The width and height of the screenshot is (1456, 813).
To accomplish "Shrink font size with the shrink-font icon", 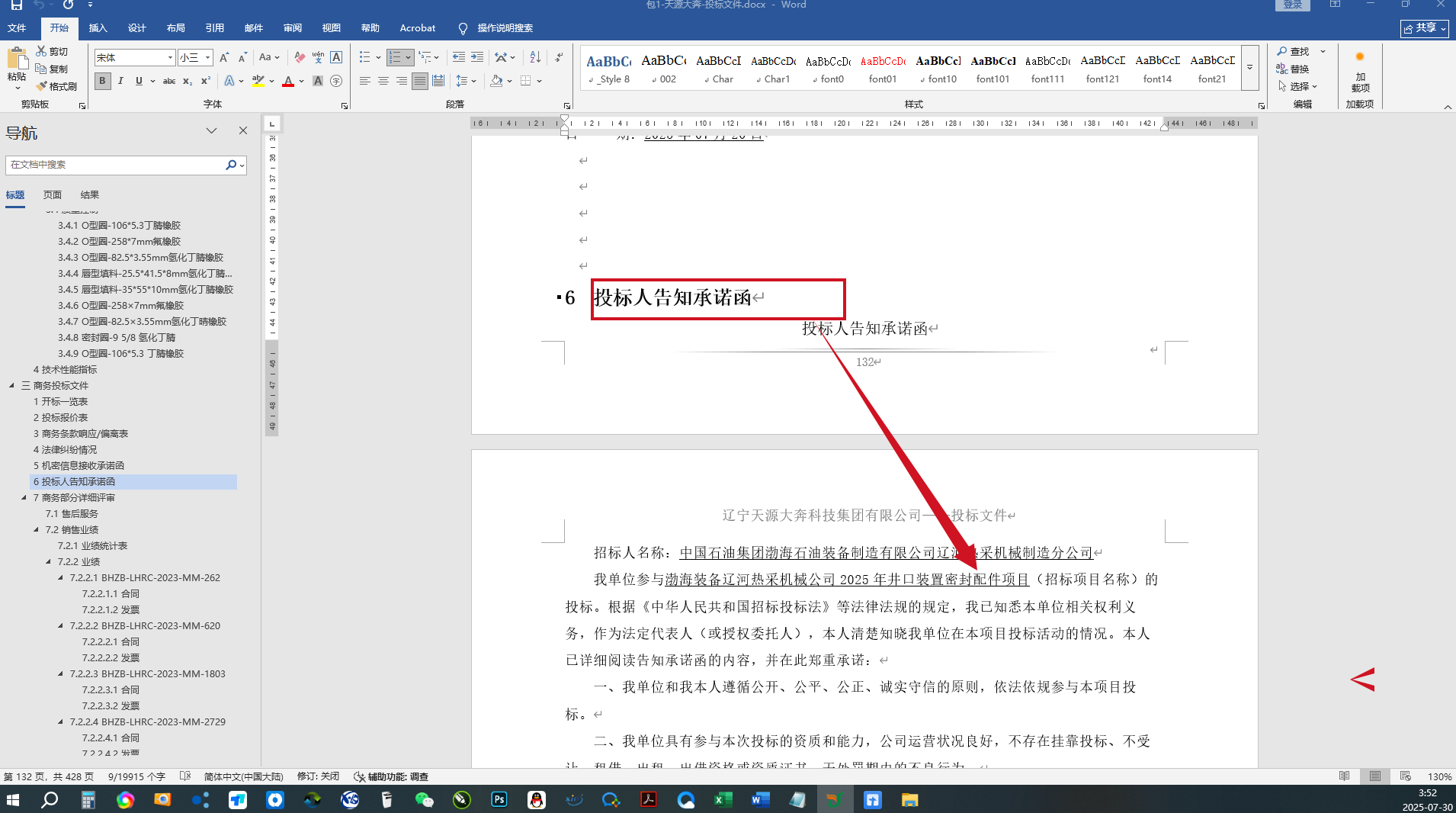I will (242, 58).
